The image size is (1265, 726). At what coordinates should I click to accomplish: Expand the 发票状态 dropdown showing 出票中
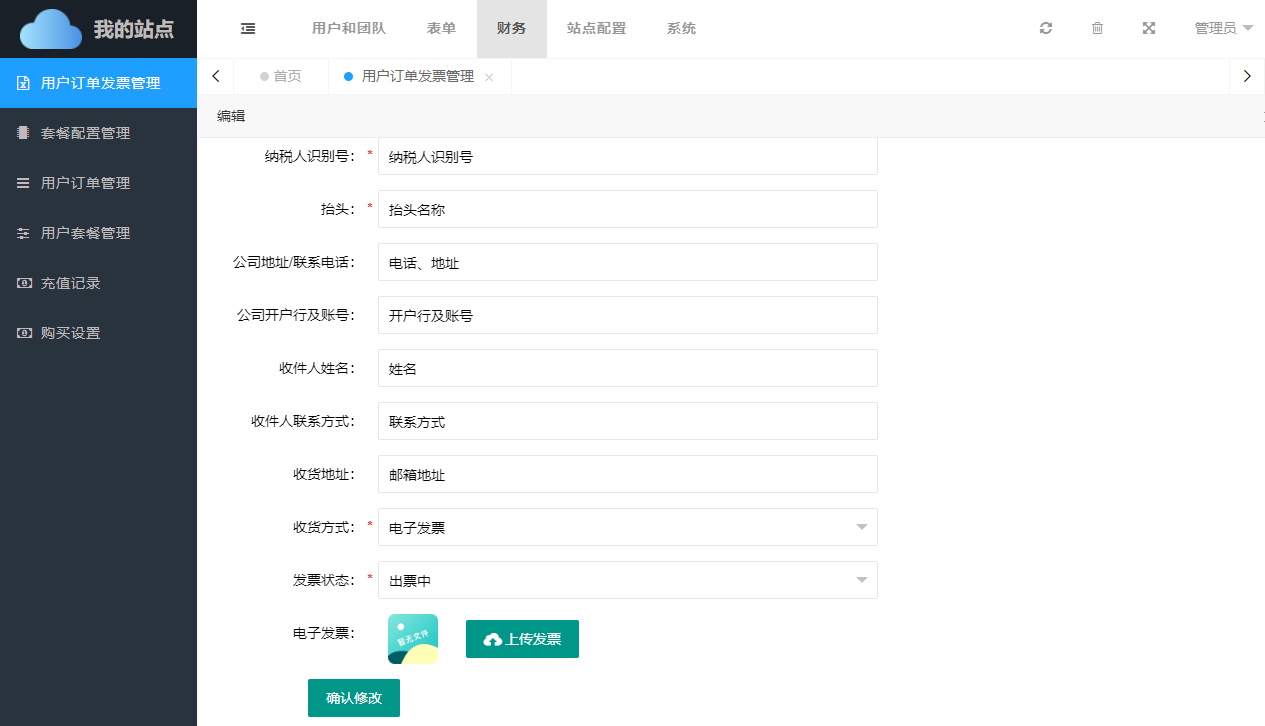[x=627, y=580]
